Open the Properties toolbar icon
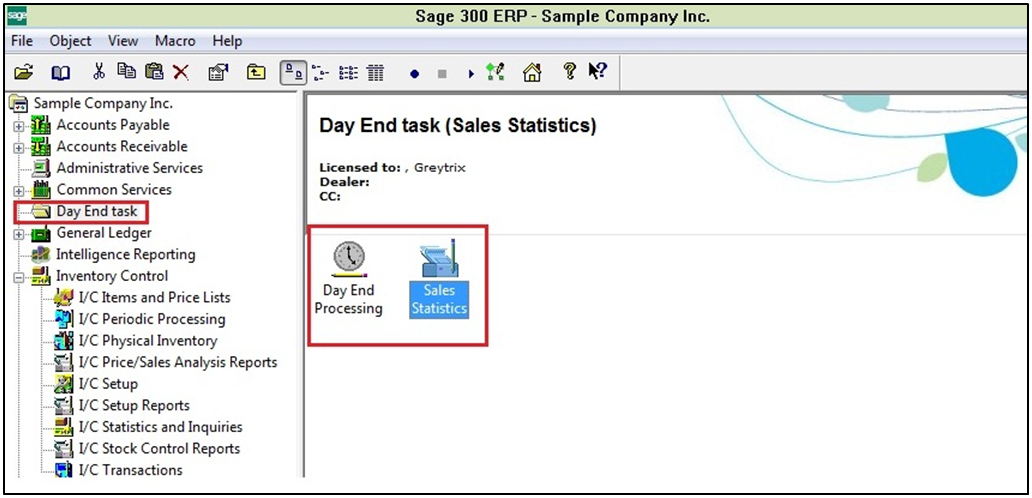 pos(218,72)
